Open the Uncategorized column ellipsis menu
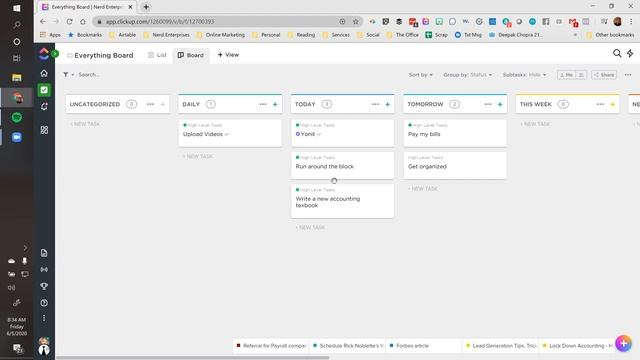640x360 pixels. click(150, 104)
